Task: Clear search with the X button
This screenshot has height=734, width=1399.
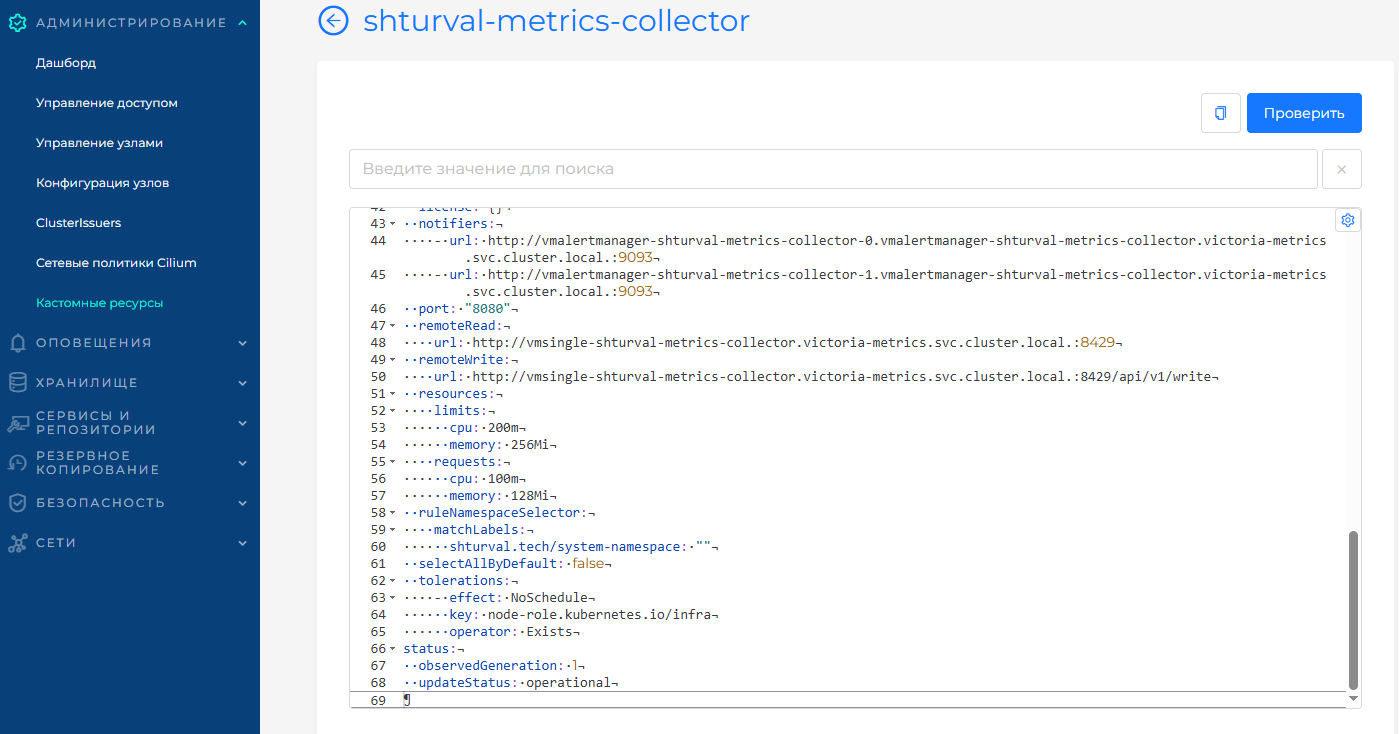Action: tap(1341, 169)
